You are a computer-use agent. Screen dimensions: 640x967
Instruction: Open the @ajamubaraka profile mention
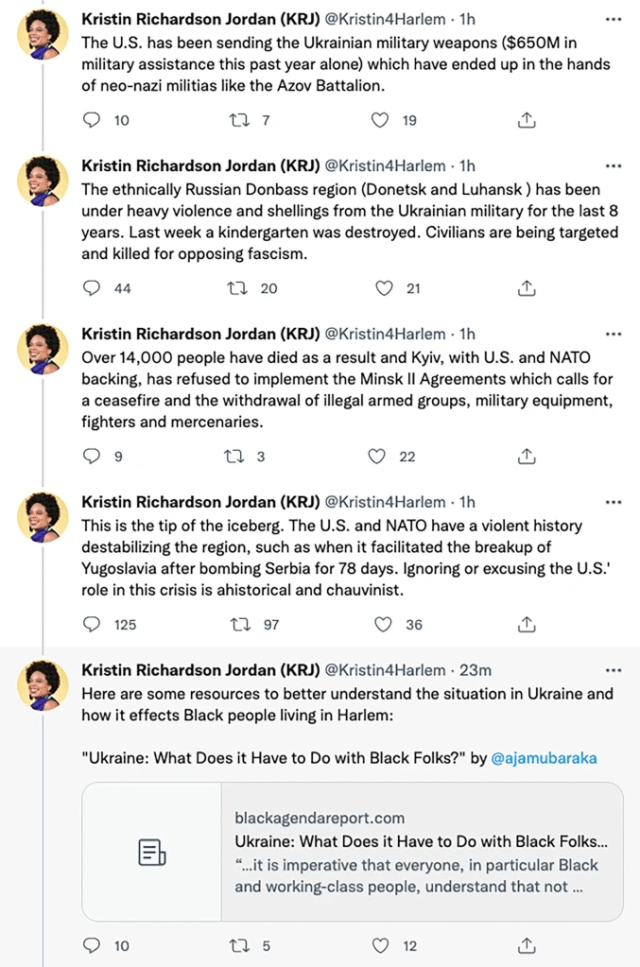coord(544,758)
